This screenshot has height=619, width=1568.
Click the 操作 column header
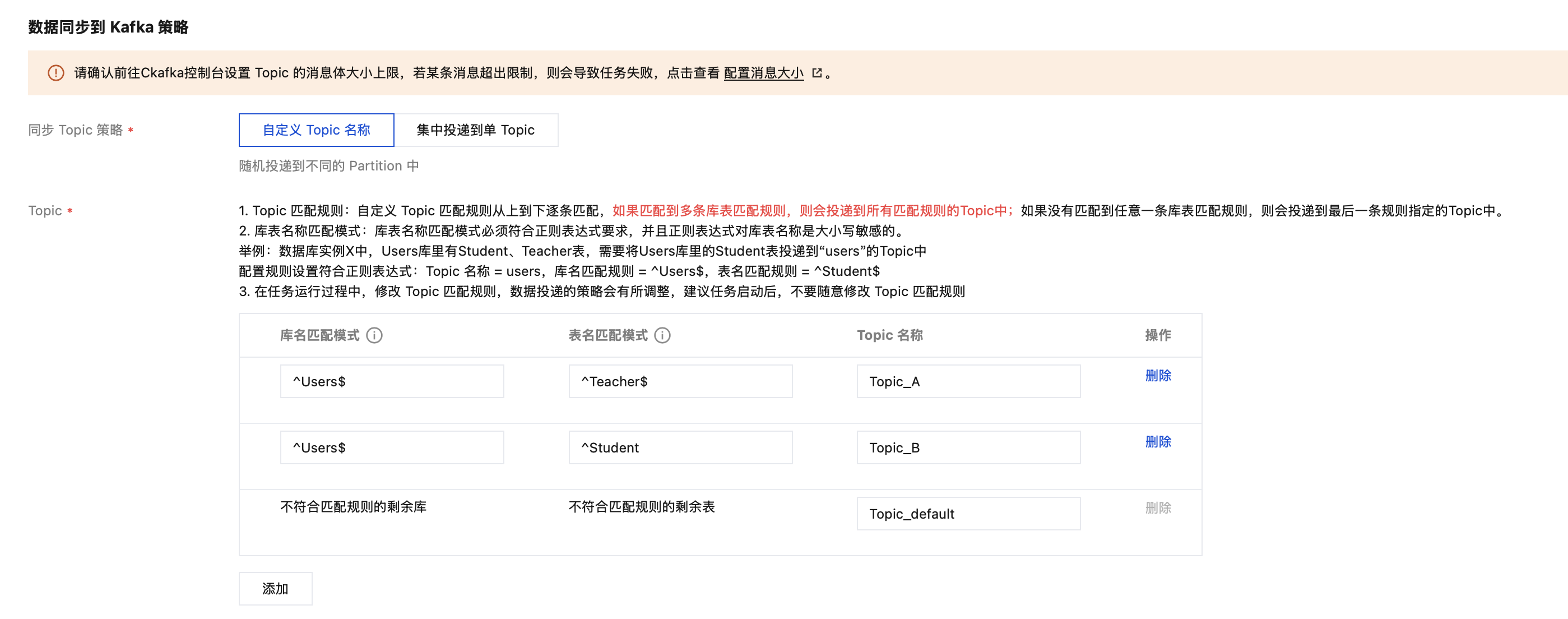[x=1158, y=335]
